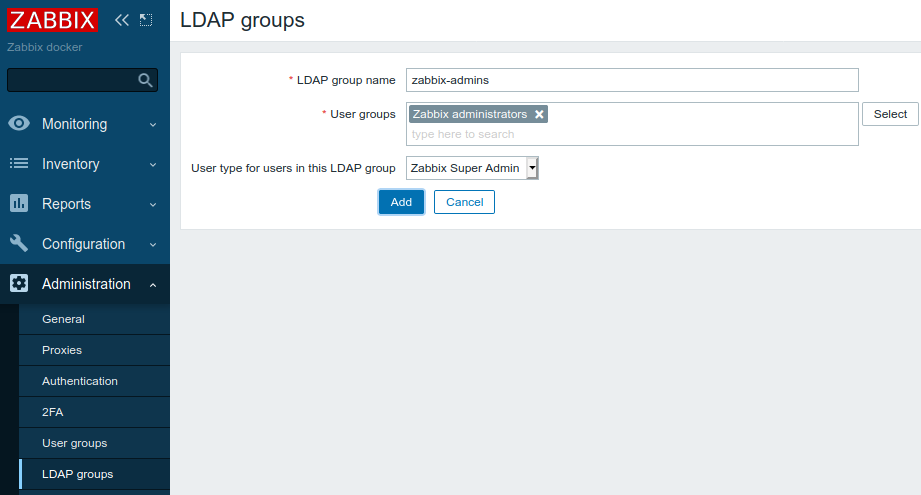Remove the Zabbix administrators tag

coord(539,115)
